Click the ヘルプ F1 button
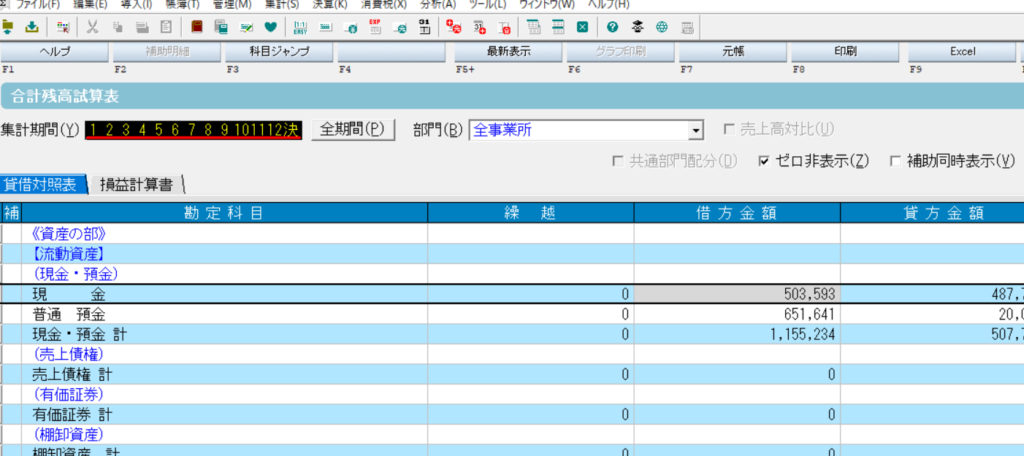 (55, 52)
